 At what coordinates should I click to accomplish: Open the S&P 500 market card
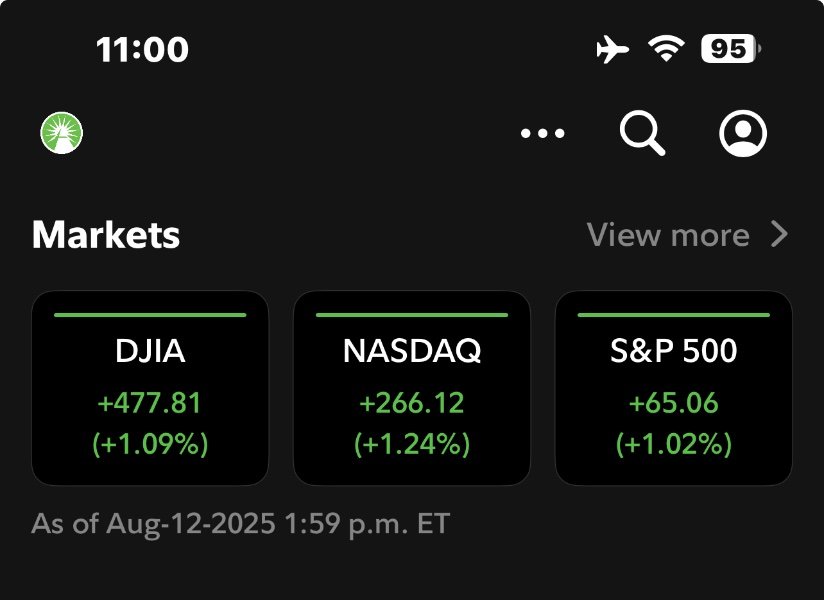coord(673,387)
